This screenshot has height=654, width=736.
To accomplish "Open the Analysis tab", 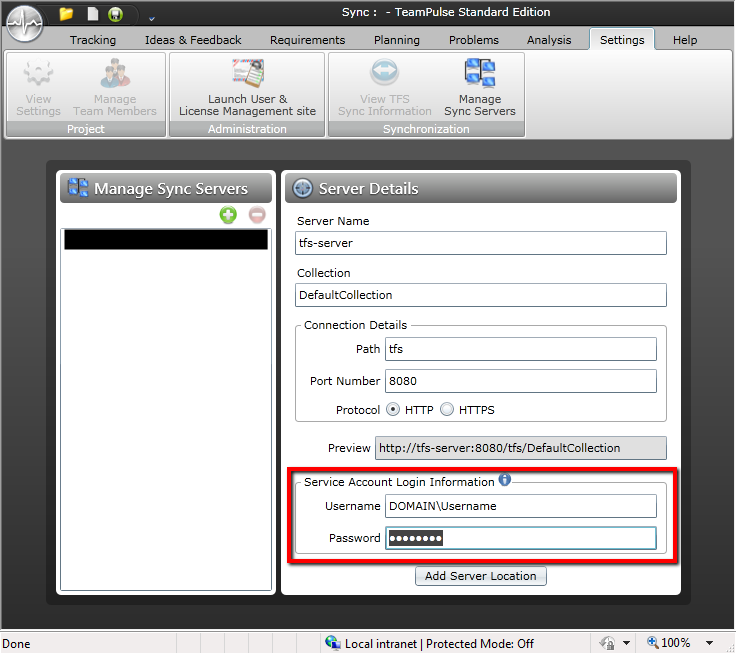I will (x=549, y=40).
